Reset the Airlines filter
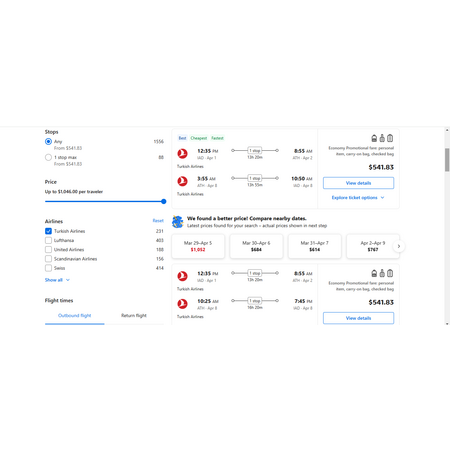The image size is (450, 450). pyautogui.click(x=158, y=221)
